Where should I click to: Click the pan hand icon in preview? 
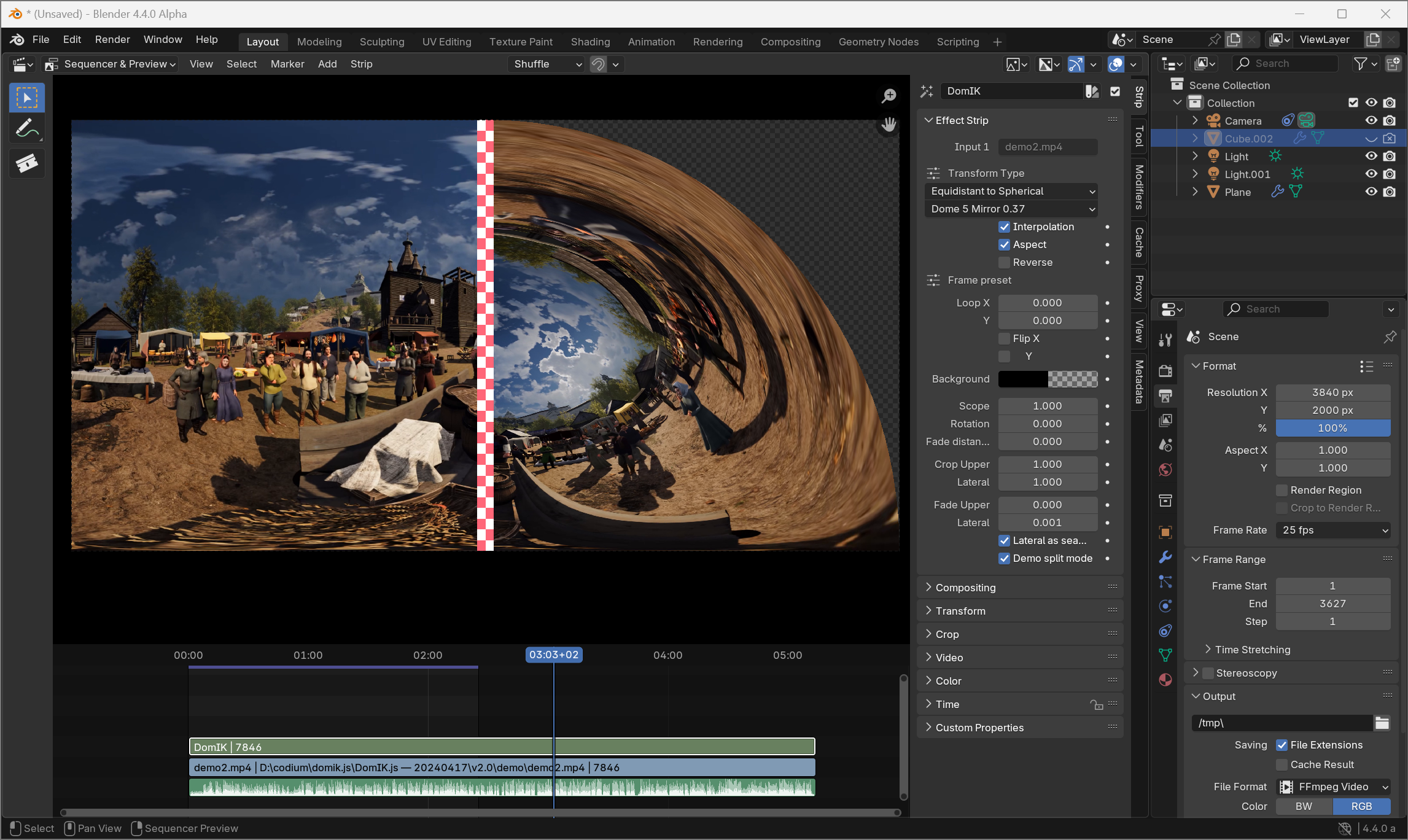[x=889, y=125]
